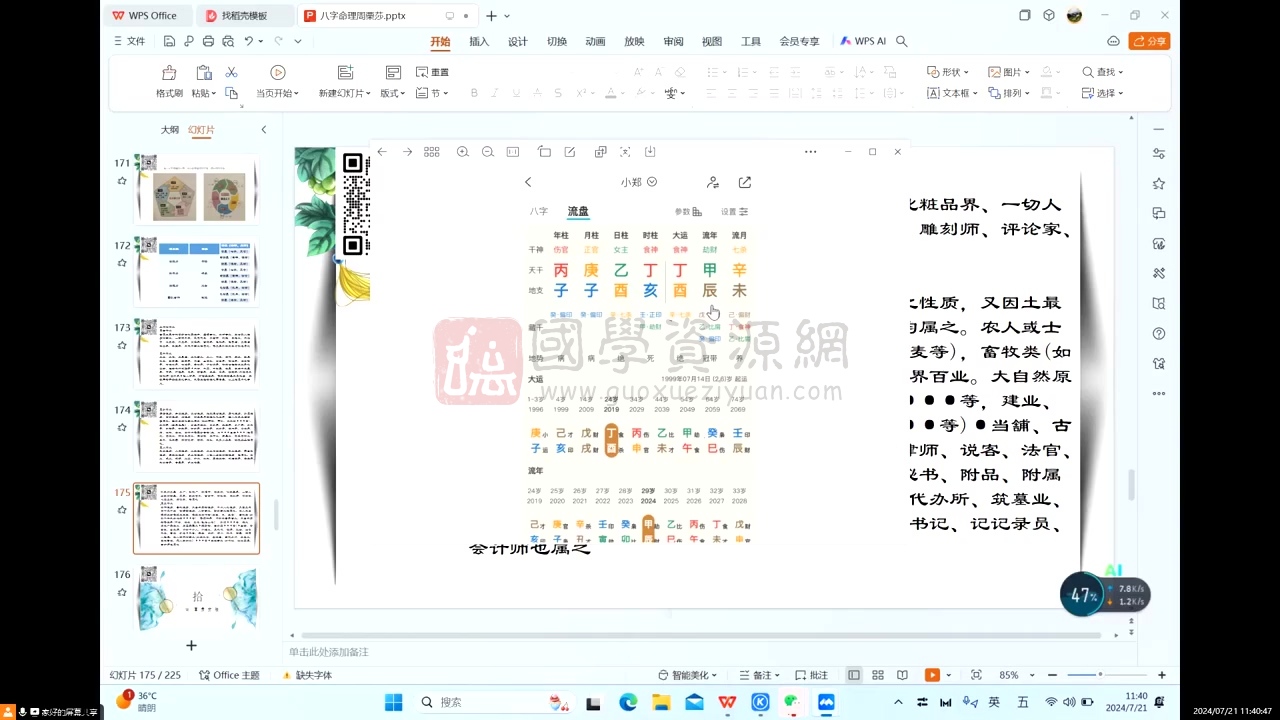Click the rotate icon in viewer toolbar
Image resolution: width=1280 pixels, height=720 pixels.
tap(544, 152)
